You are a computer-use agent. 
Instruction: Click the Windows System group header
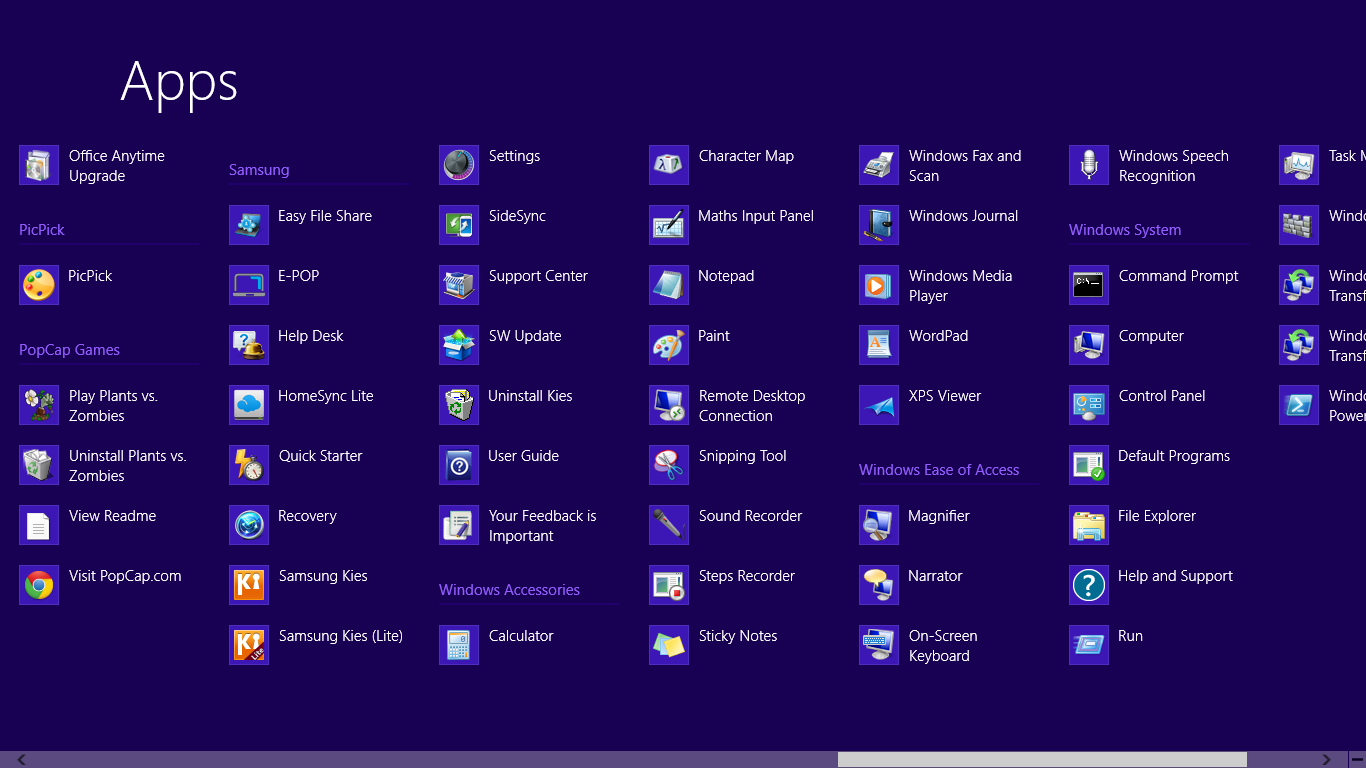coord(1125,230)
